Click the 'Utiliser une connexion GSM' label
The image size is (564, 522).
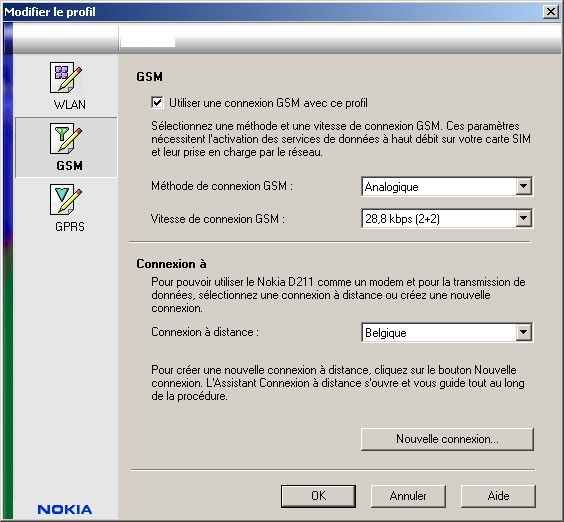(268, 103)
